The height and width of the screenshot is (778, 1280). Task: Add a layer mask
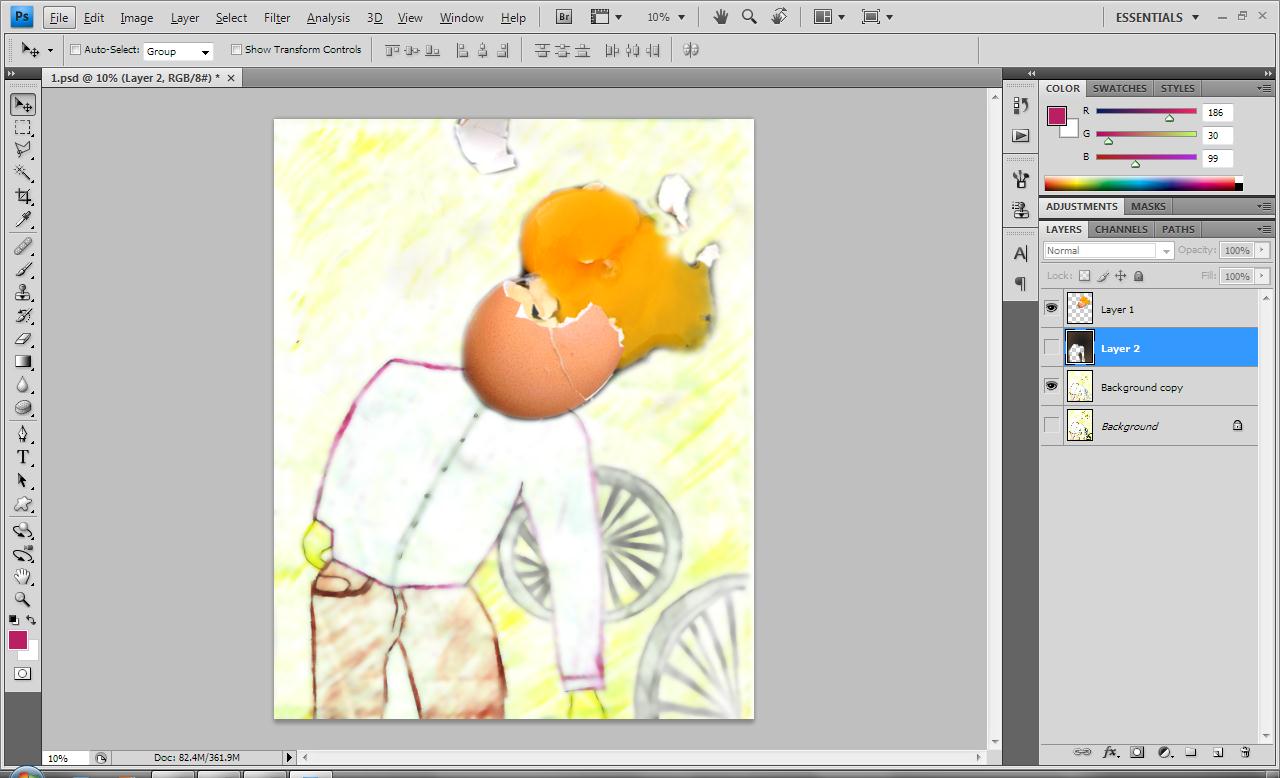1137,752
